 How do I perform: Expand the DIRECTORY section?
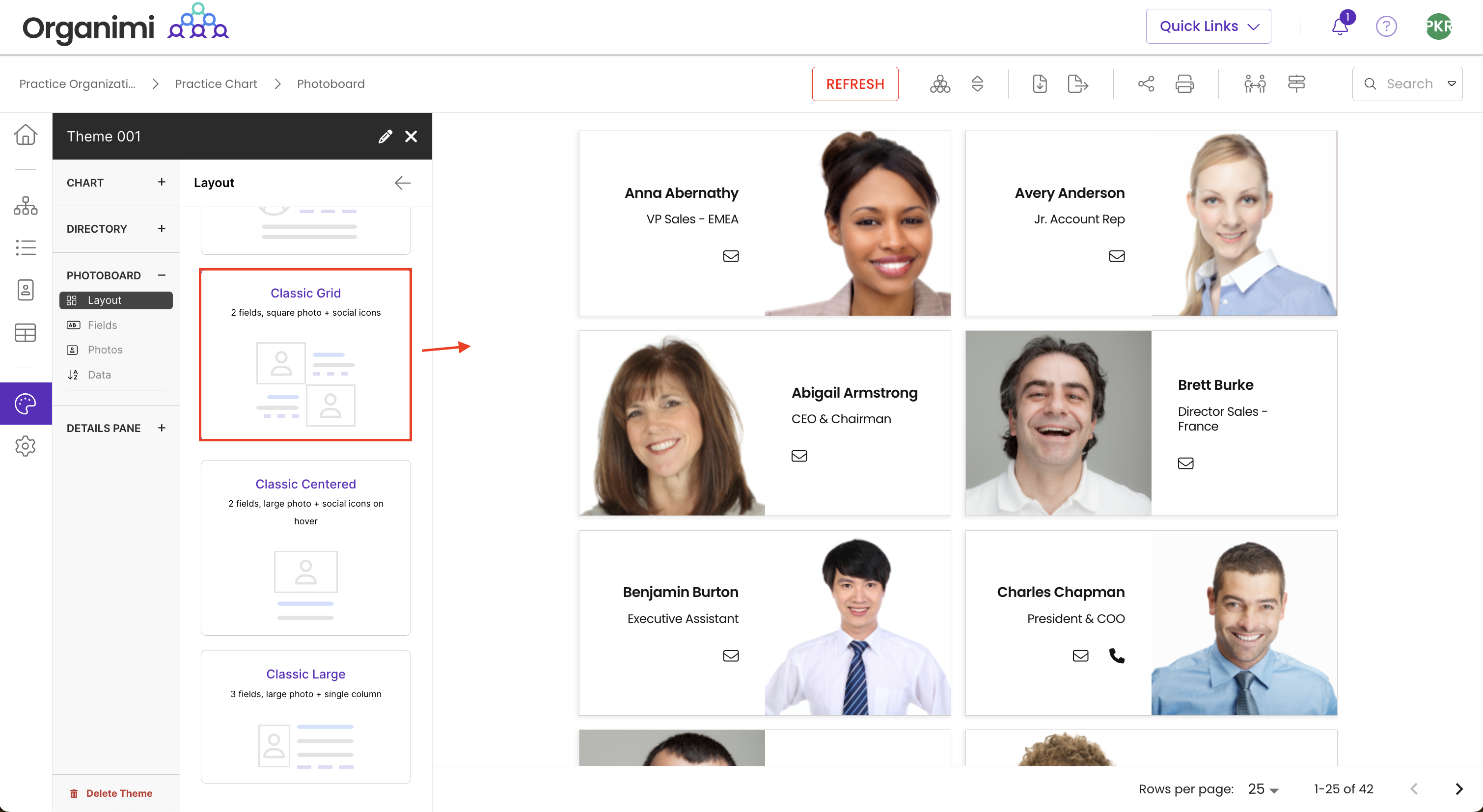coord(162,229)
